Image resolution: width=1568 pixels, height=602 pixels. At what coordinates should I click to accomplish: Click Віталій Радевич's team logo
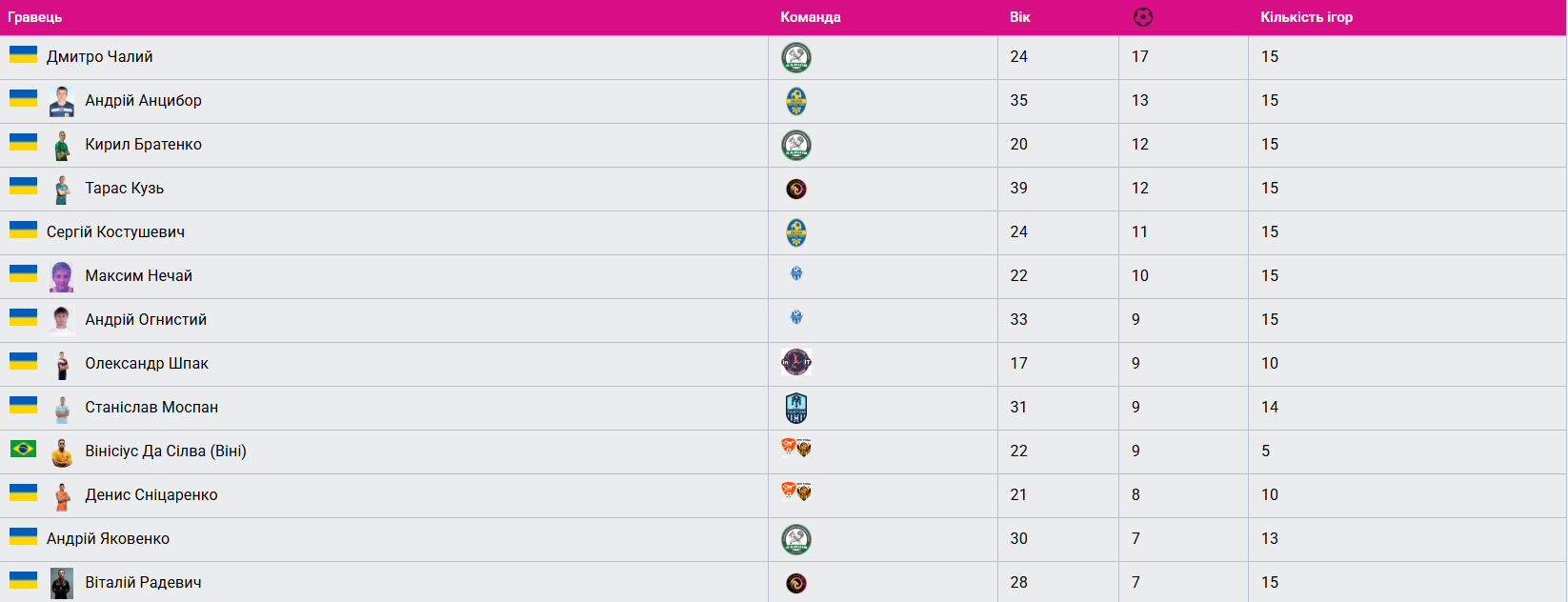tap(796, 583)
